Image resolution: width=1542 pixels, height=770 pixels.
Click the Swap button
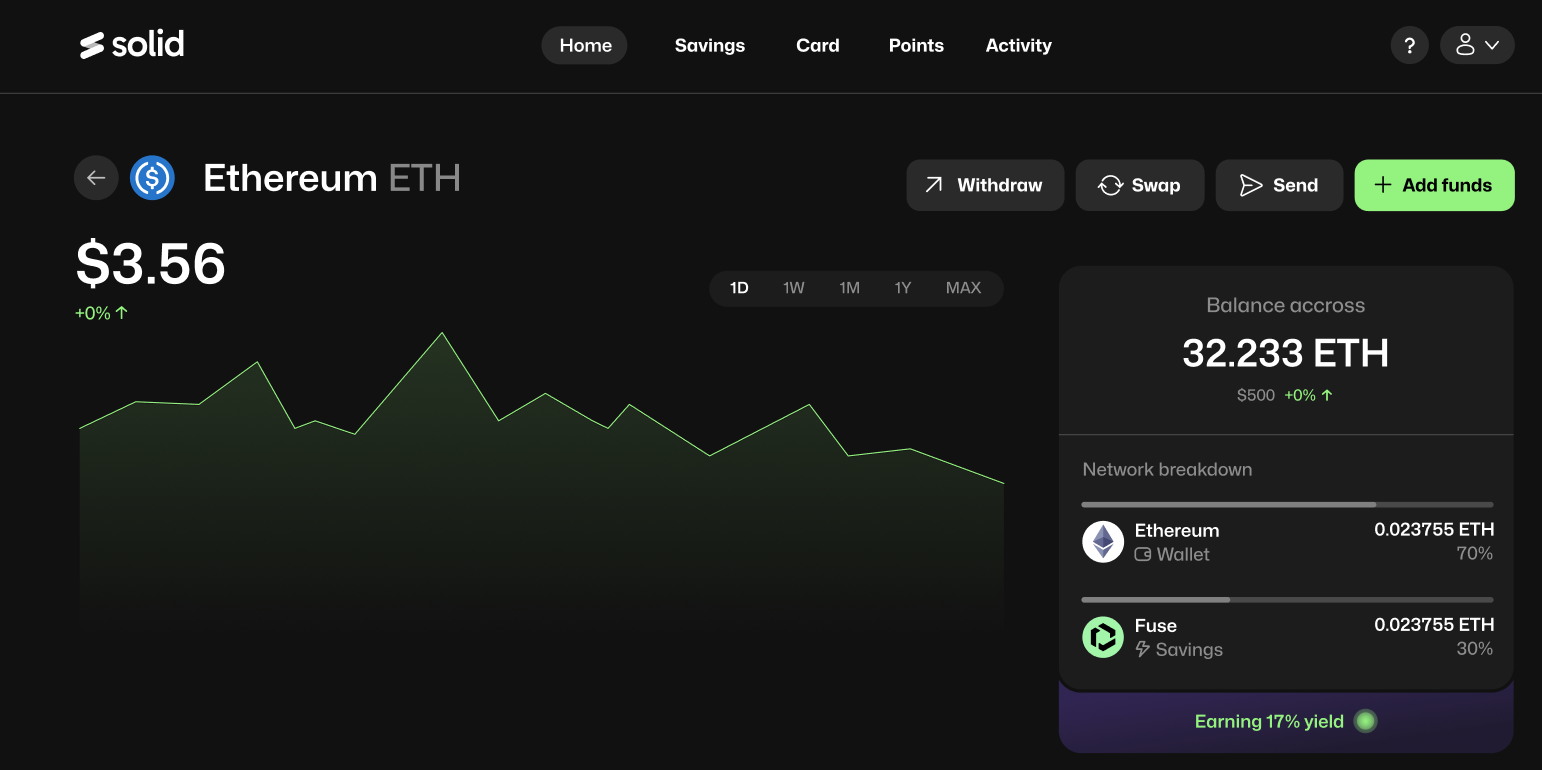tap(1140, 185)
